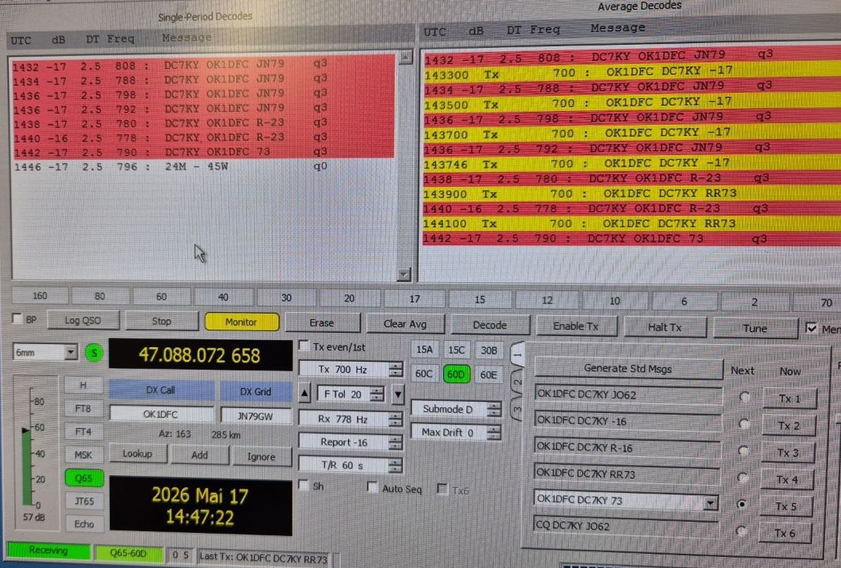
Task: Toggle the yellow Monitor button
Action: pyautogui.click(x=241, y=322)
